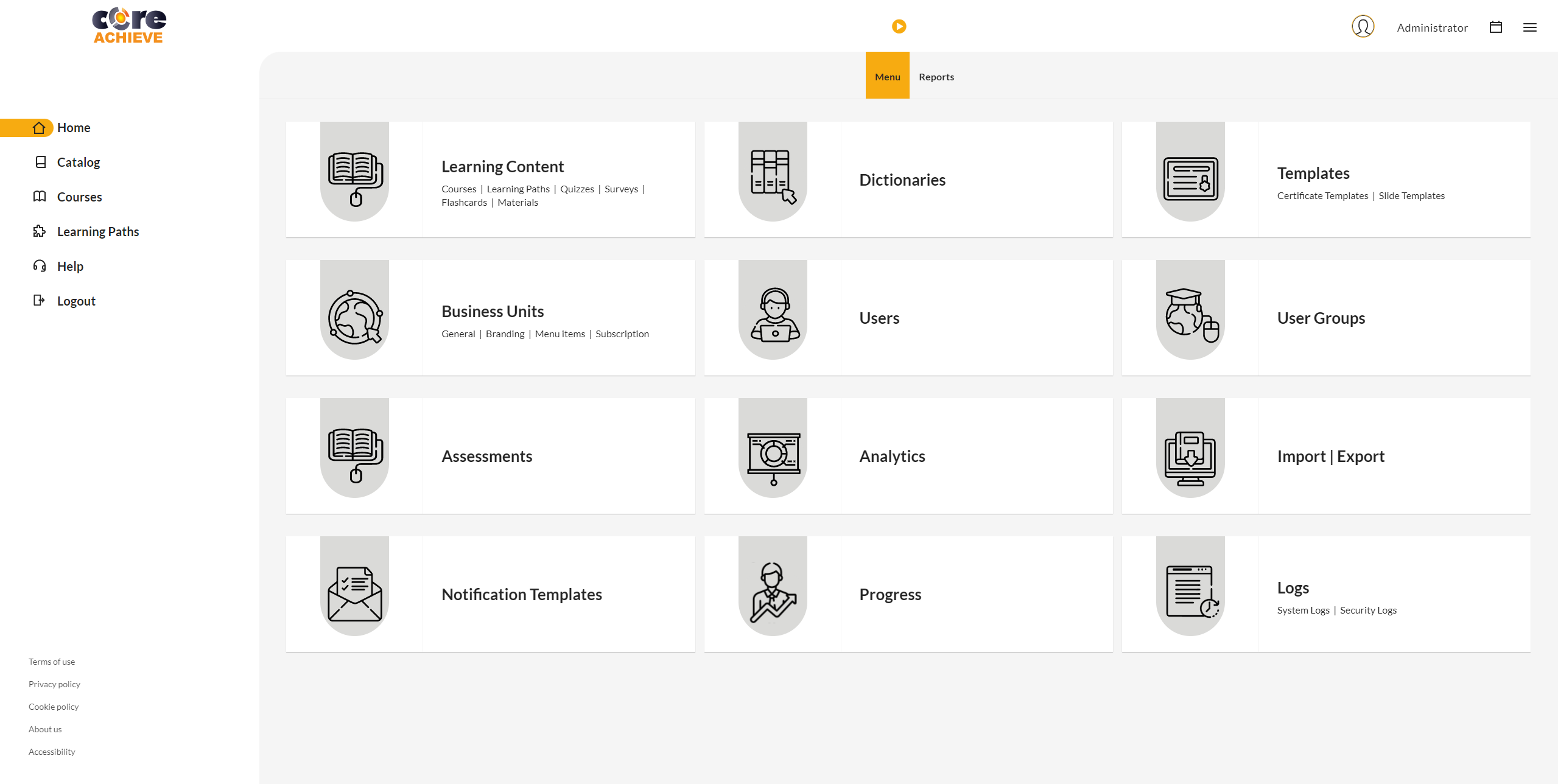The height and width of the screenshot is (784, 1558).
Task: Click the Menu tab at the top
Action: (x=887, y=76)
